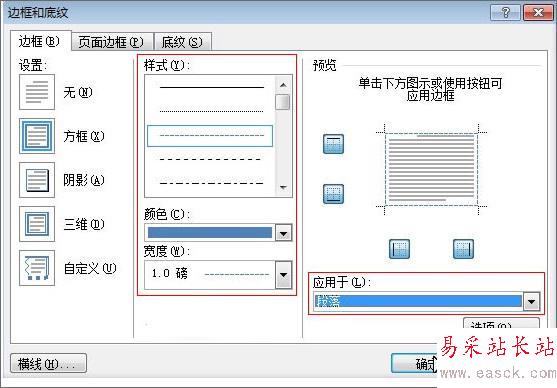557x388 pixels.
Task: Click style list scroll up arrow
Action: [283, 85]
